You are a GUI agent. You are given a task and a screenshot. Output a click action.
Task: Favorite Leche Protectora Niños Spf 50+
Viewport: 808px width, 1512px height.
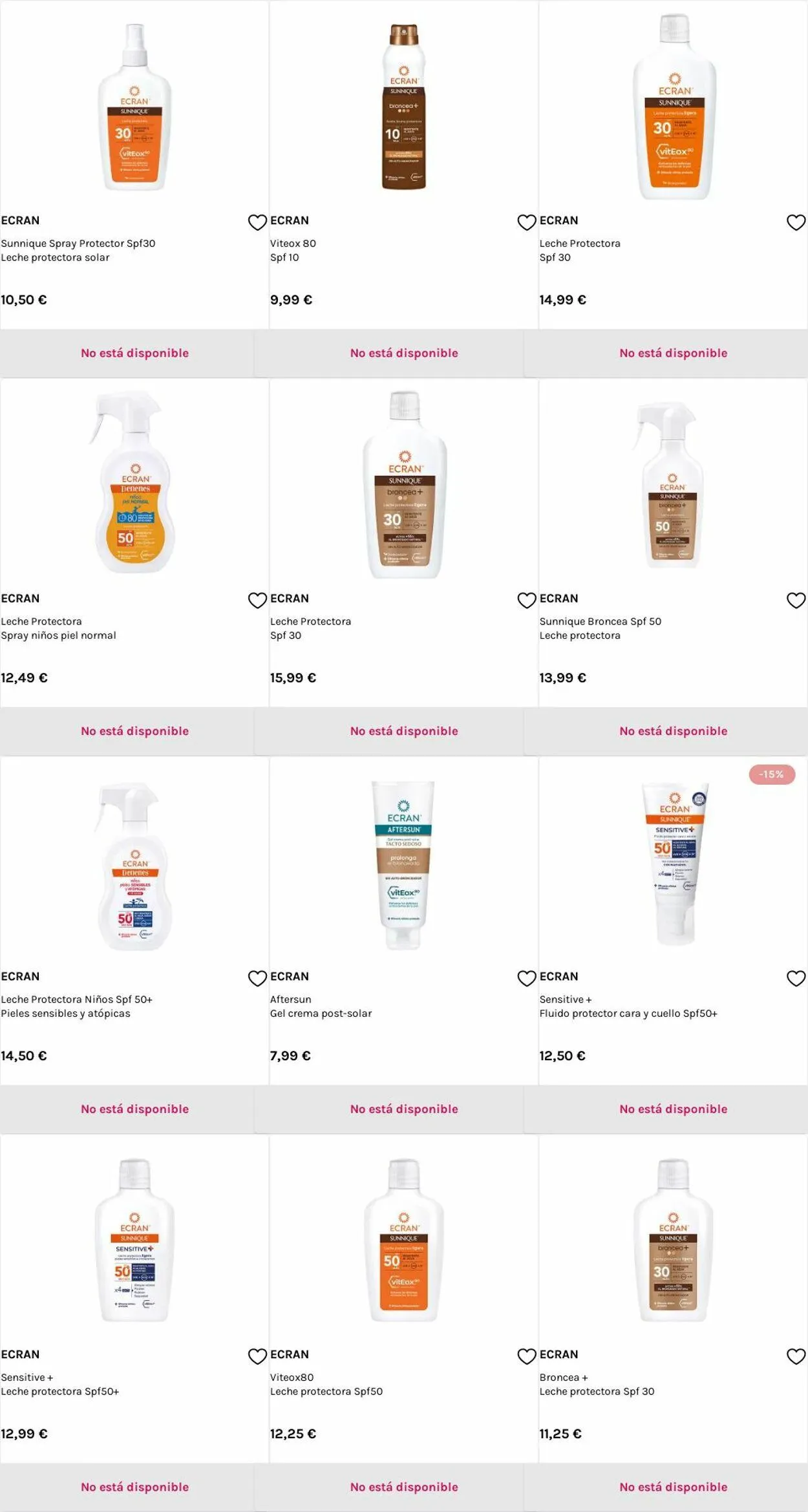pos(257,979)
